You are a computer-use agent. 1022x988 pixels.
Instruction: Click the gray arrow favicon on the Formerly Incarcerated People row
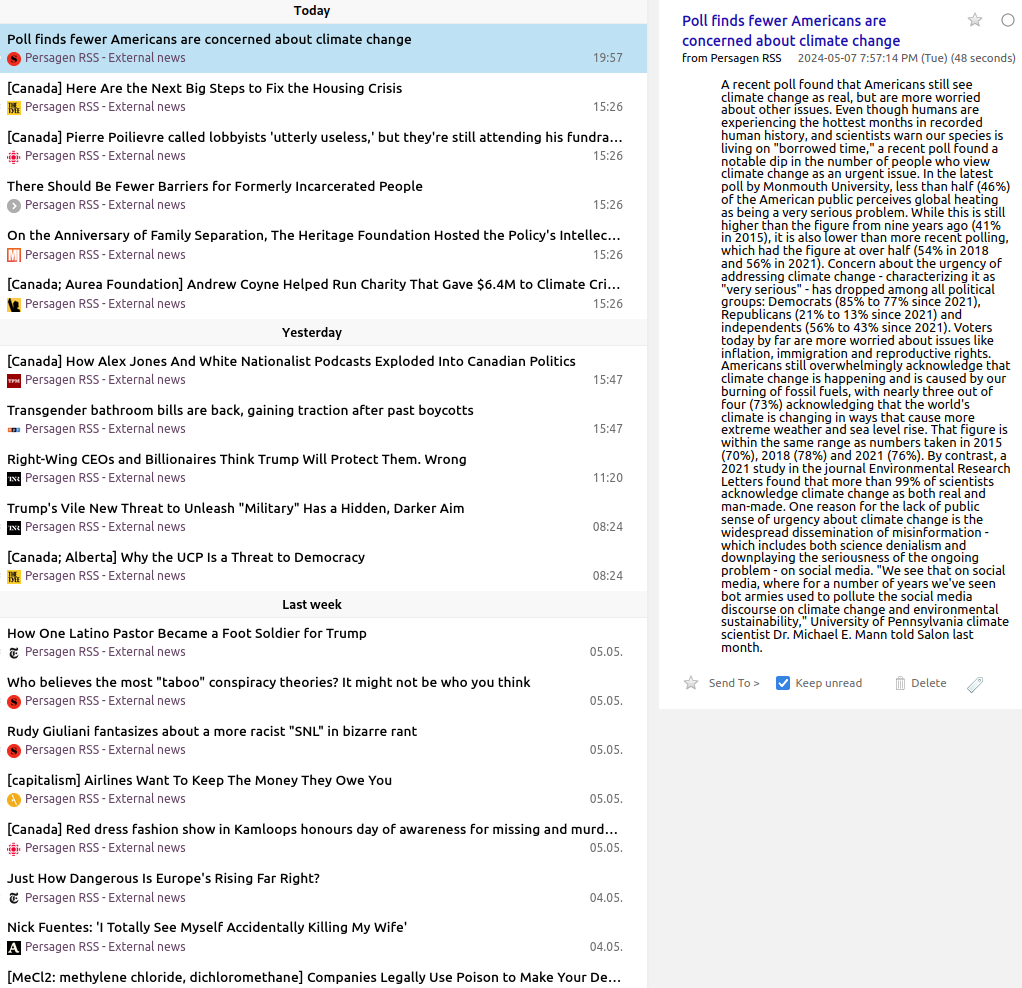click(14, 205)
